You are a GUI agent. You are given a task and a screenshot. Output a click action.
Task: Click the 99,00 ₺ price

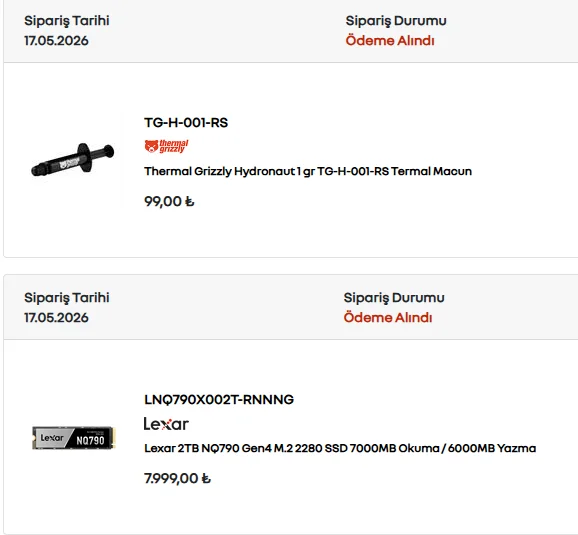tap(169, 201)
